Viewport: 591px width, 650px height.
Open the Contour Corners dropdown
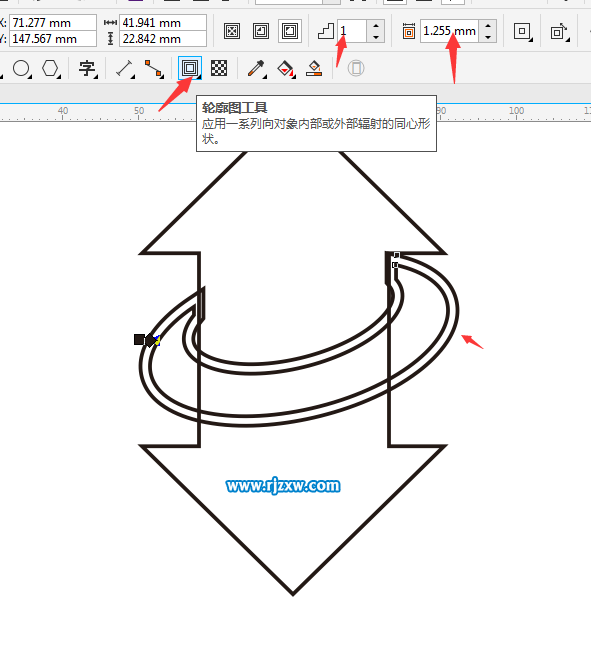pos(522,32)
